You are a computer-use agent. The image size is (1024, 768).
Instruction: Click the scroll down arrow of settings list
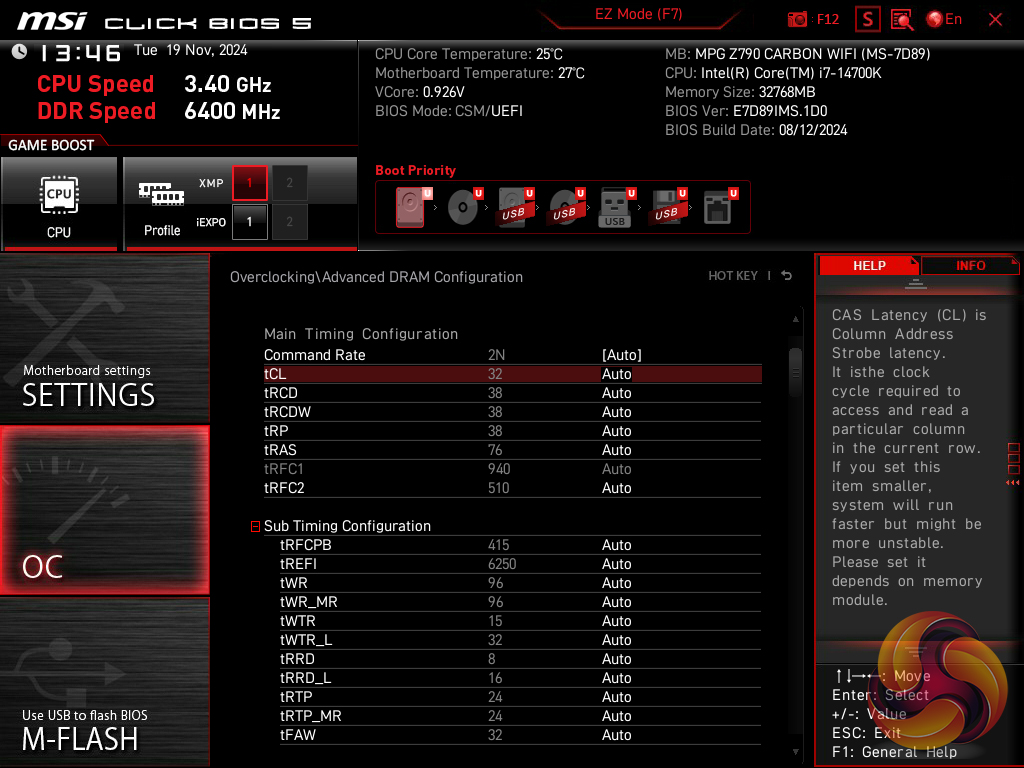tap(795, 752)
